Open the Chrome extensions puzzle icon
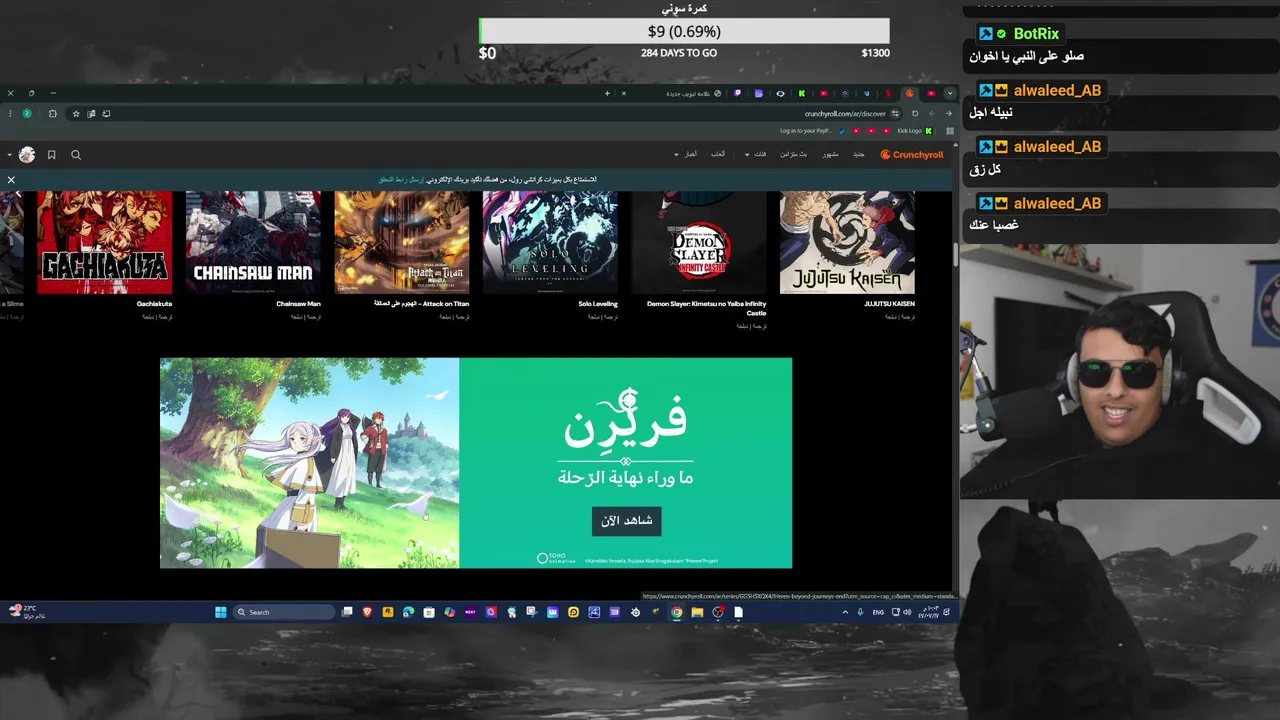The height and width of the screenshot is (720, 1280). point(53,113)
